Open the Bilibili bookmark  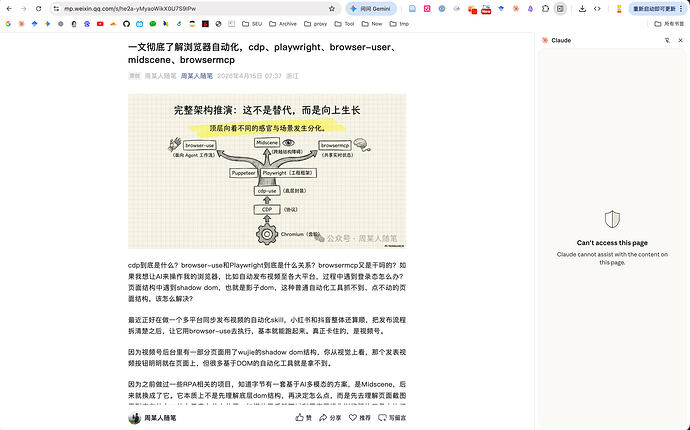[139, 24]
